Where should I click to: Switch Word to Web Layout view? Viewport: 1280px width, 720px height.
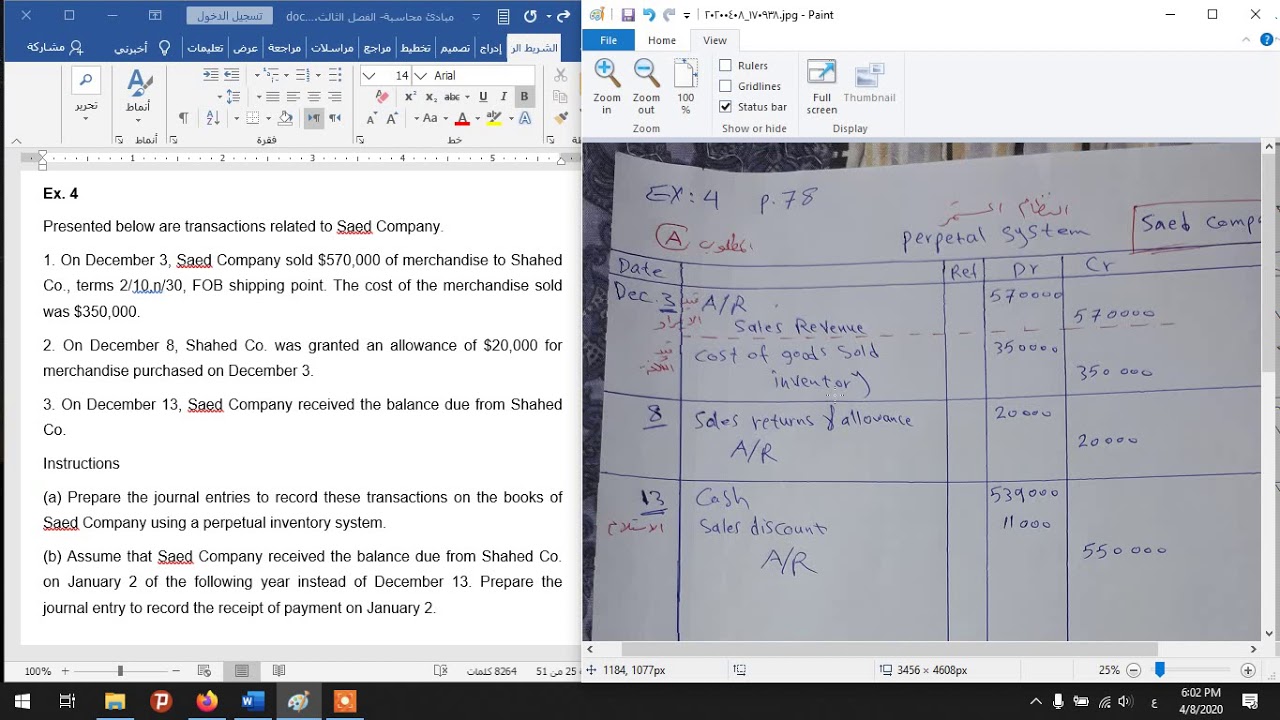pyautogui.click(x=205, y=671)
